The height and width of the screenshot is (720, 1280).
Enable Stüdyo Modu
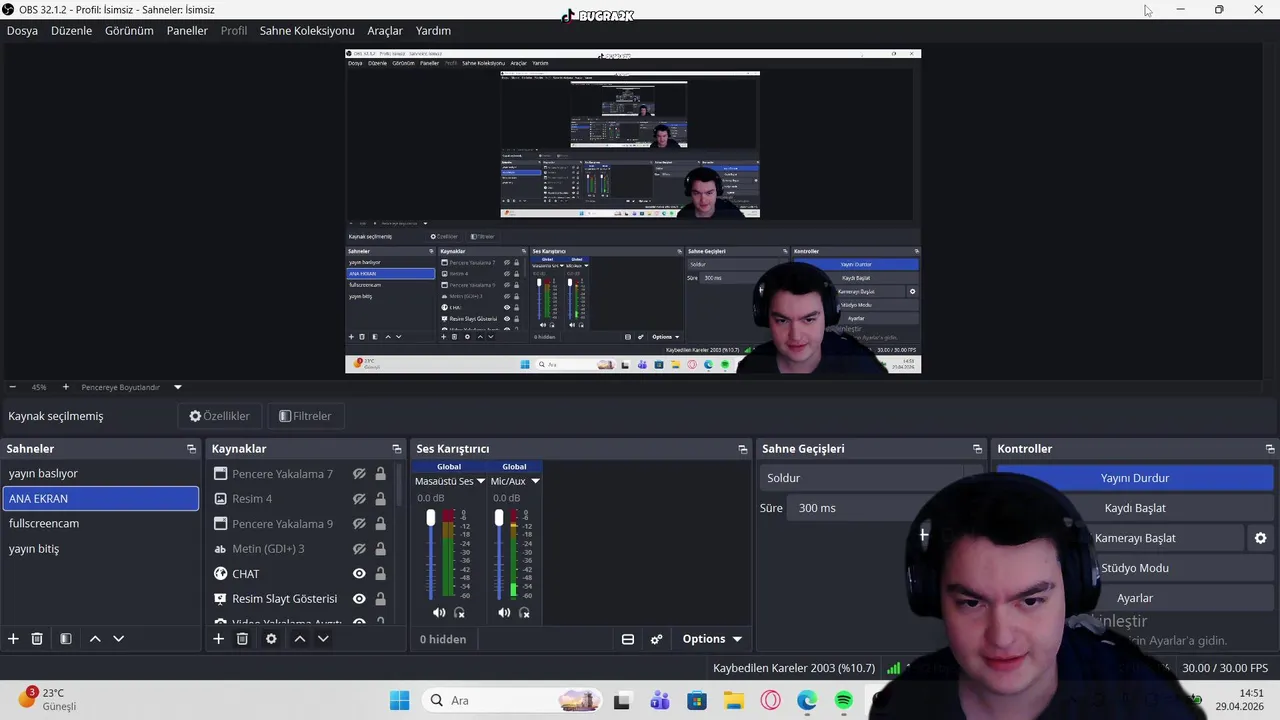tap(1135, 568)
